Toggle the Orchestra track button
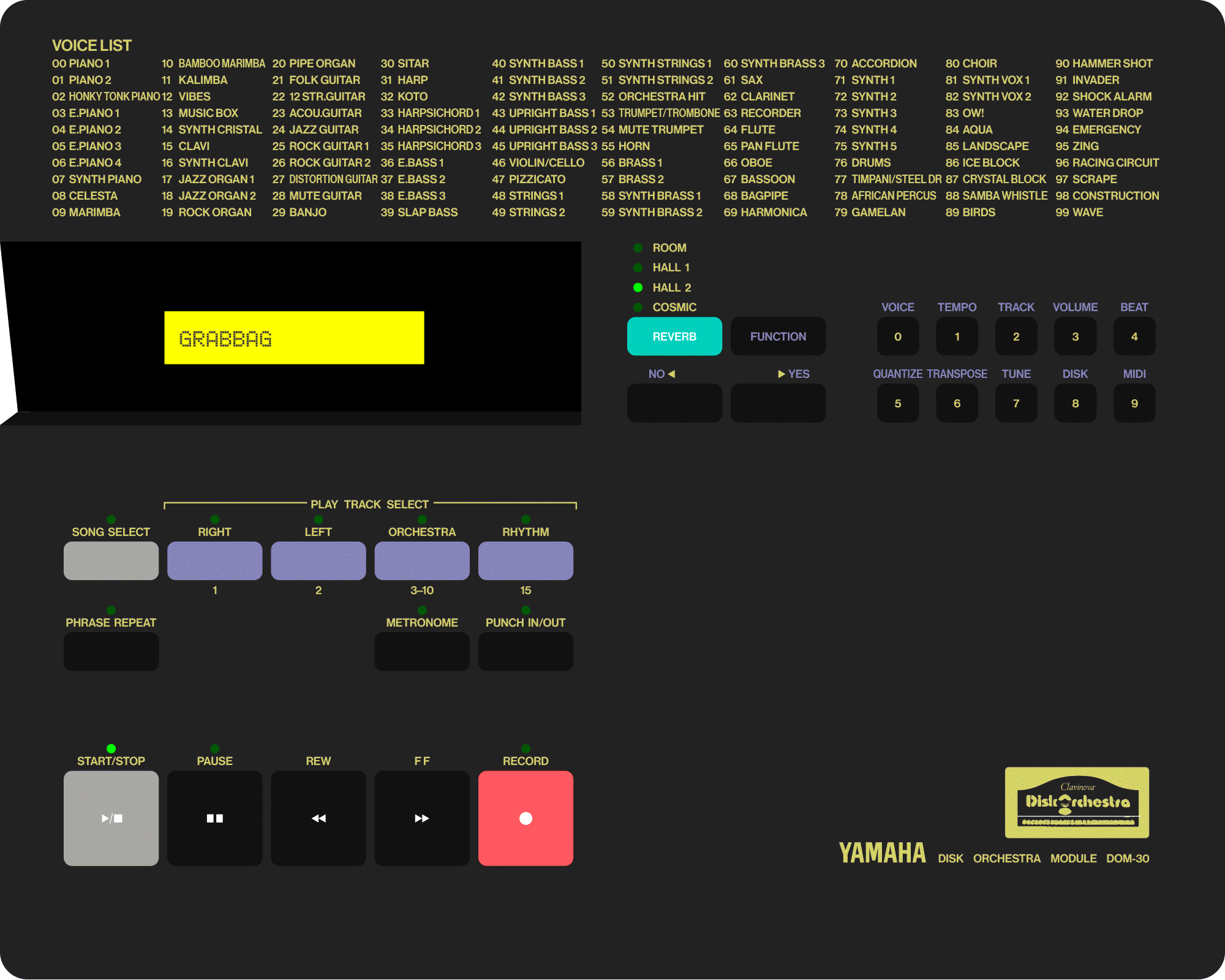This screenshot has width=1225, height=980. pos(422,560)
